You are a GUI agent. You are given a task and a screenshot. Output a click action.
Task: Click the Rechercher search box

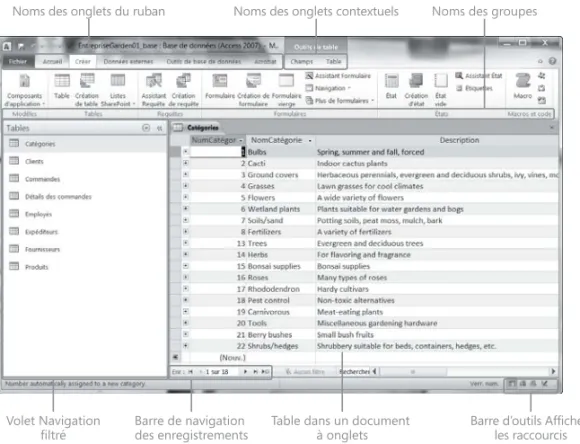354,371
